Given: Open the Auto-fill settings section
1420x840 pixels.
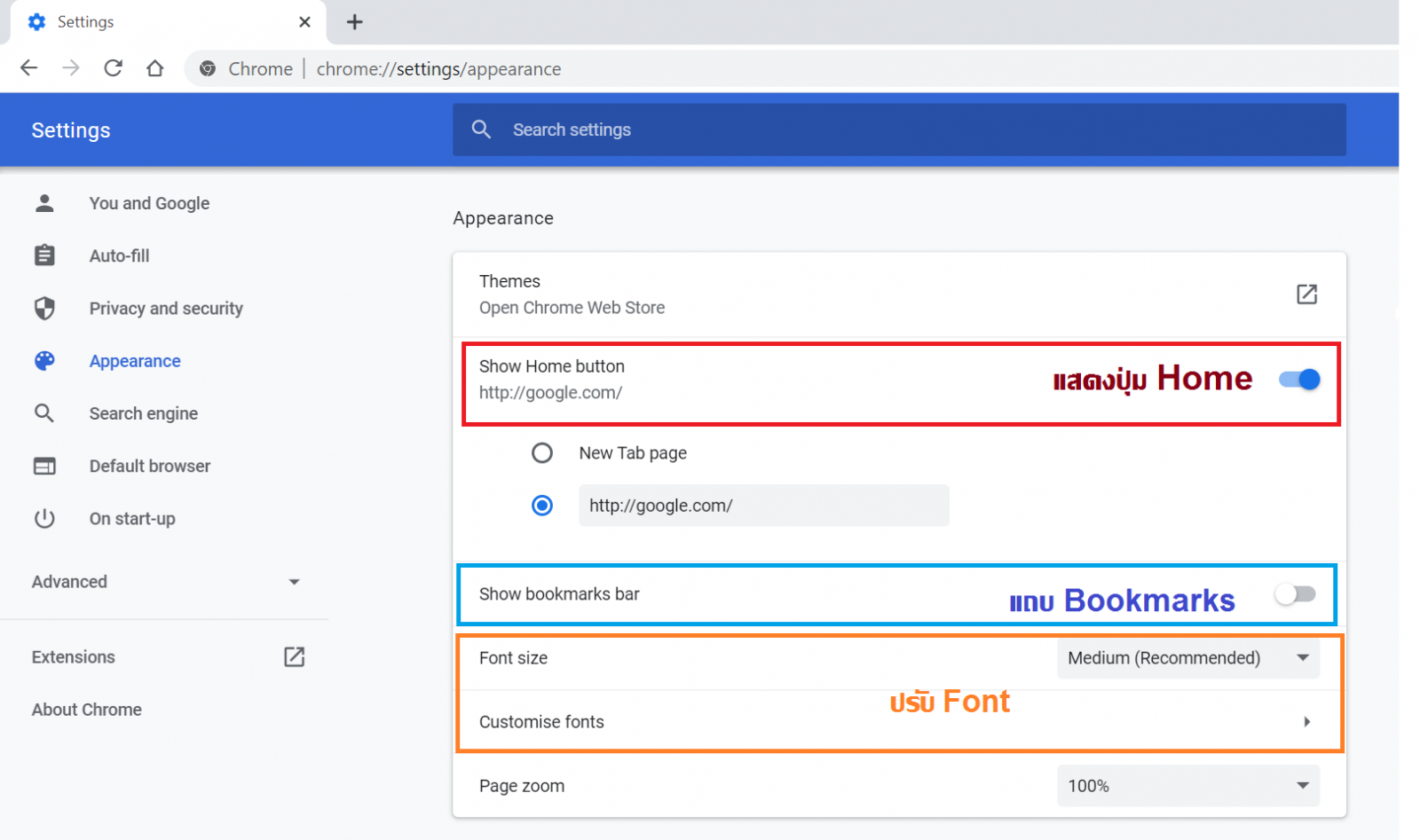Looking at the screenshot, I should (x=119, y=255).
